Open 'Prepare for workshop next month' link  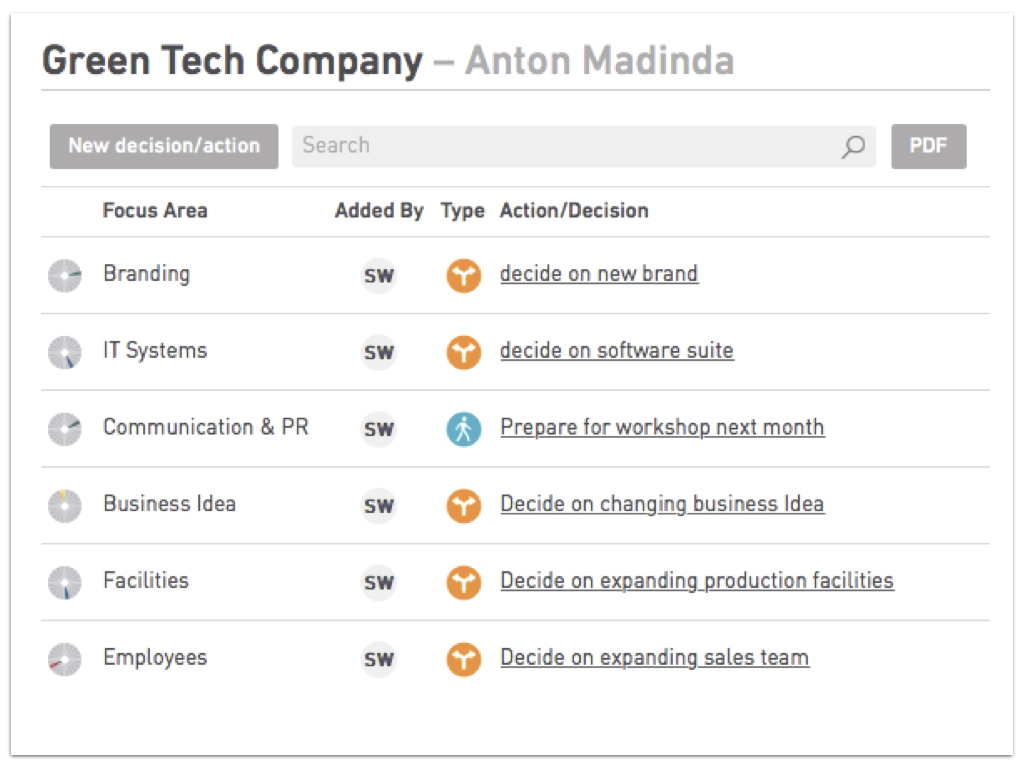[662, 428]
